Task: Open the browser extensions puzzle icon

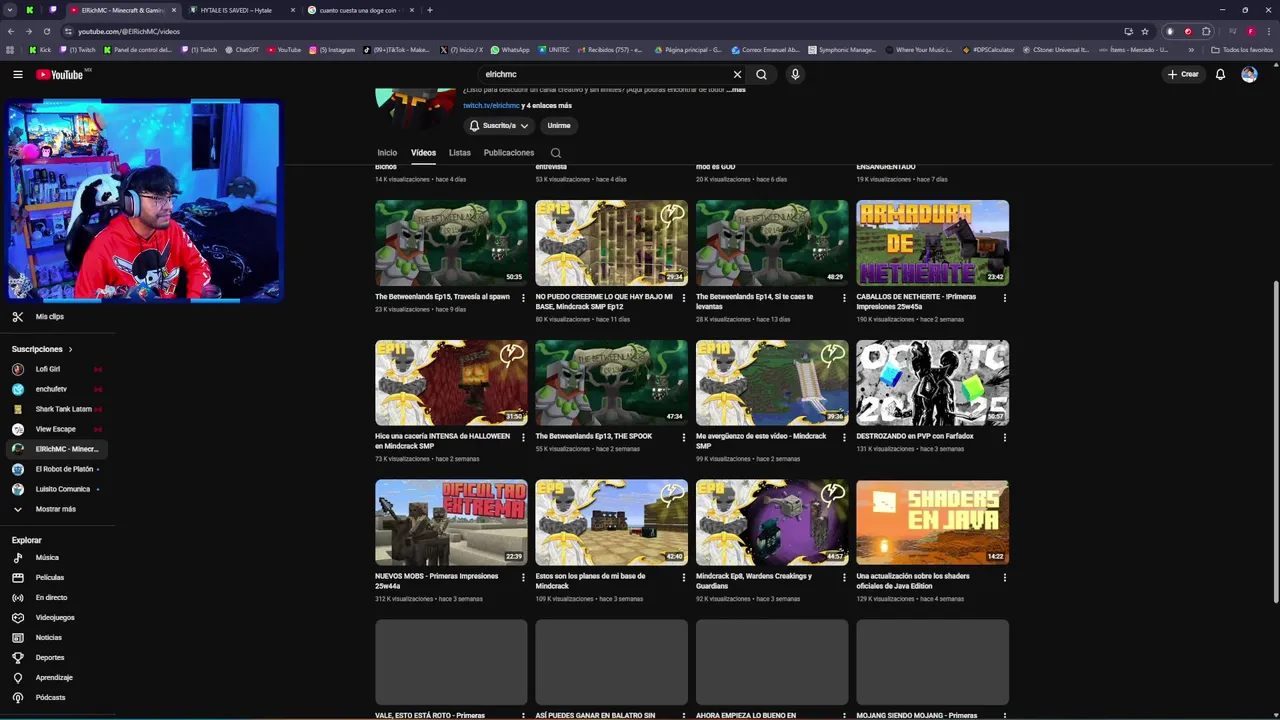Action: (x=1206, y=31)
